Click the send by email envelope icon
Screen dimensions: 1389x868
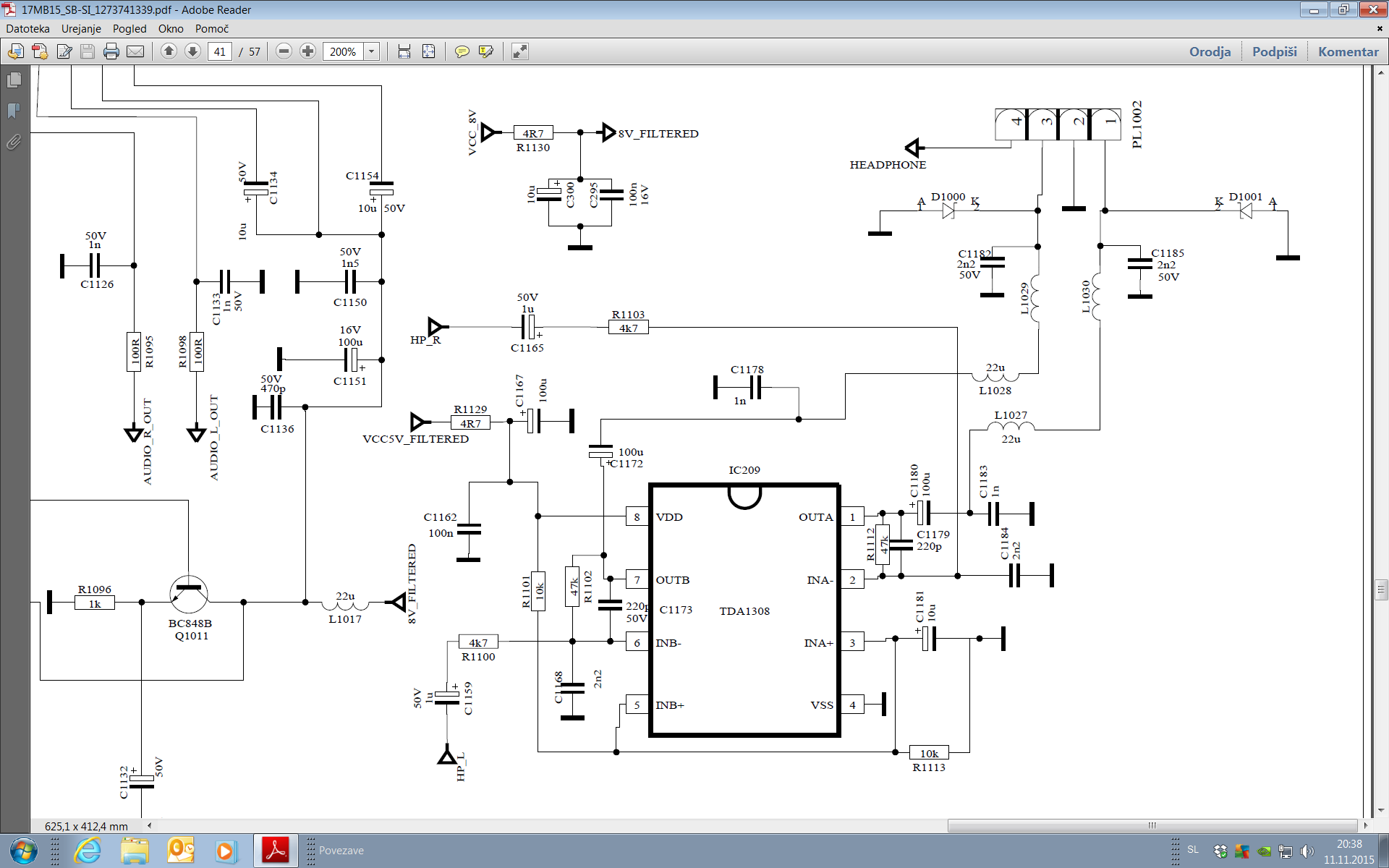pyautogui.click(x=135, y=51)
